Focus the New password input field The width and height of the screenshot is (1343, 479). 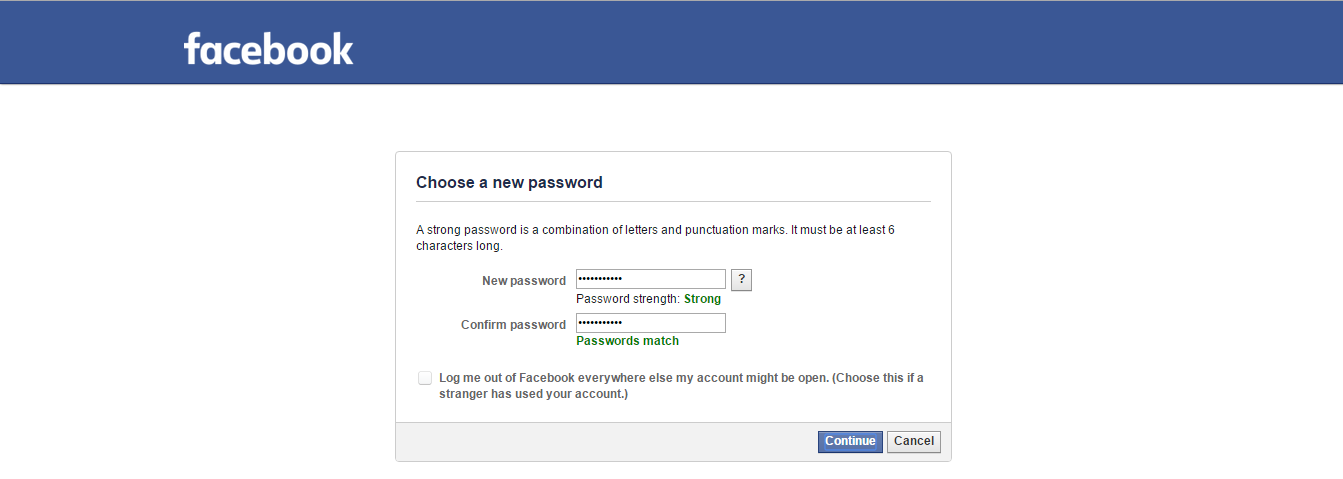coord(651,280)
